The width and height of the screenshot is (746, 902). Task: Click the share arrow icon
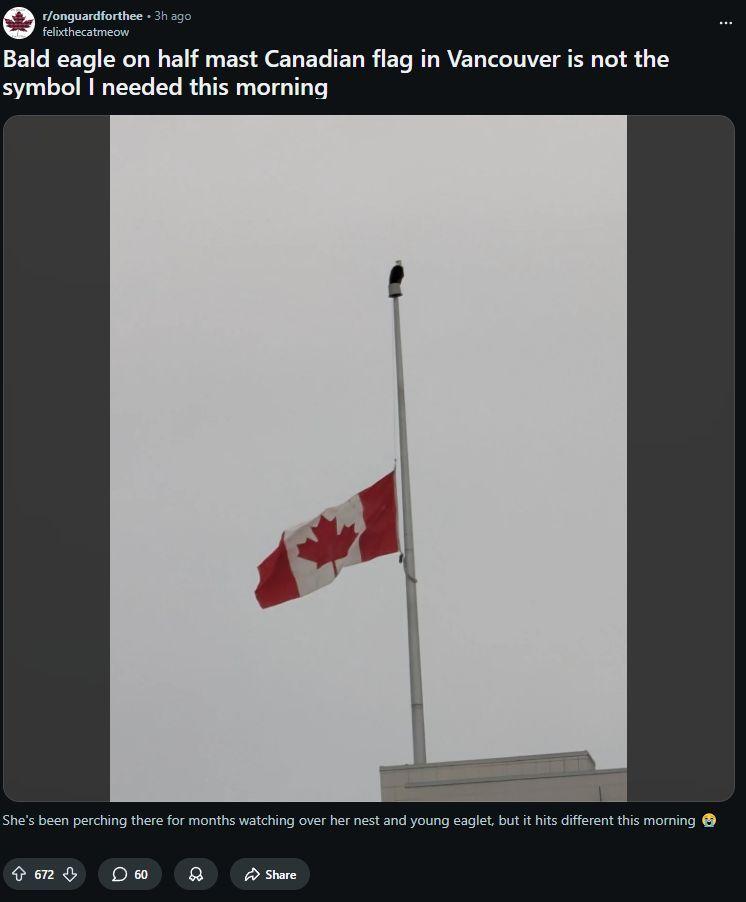[252, 874]
